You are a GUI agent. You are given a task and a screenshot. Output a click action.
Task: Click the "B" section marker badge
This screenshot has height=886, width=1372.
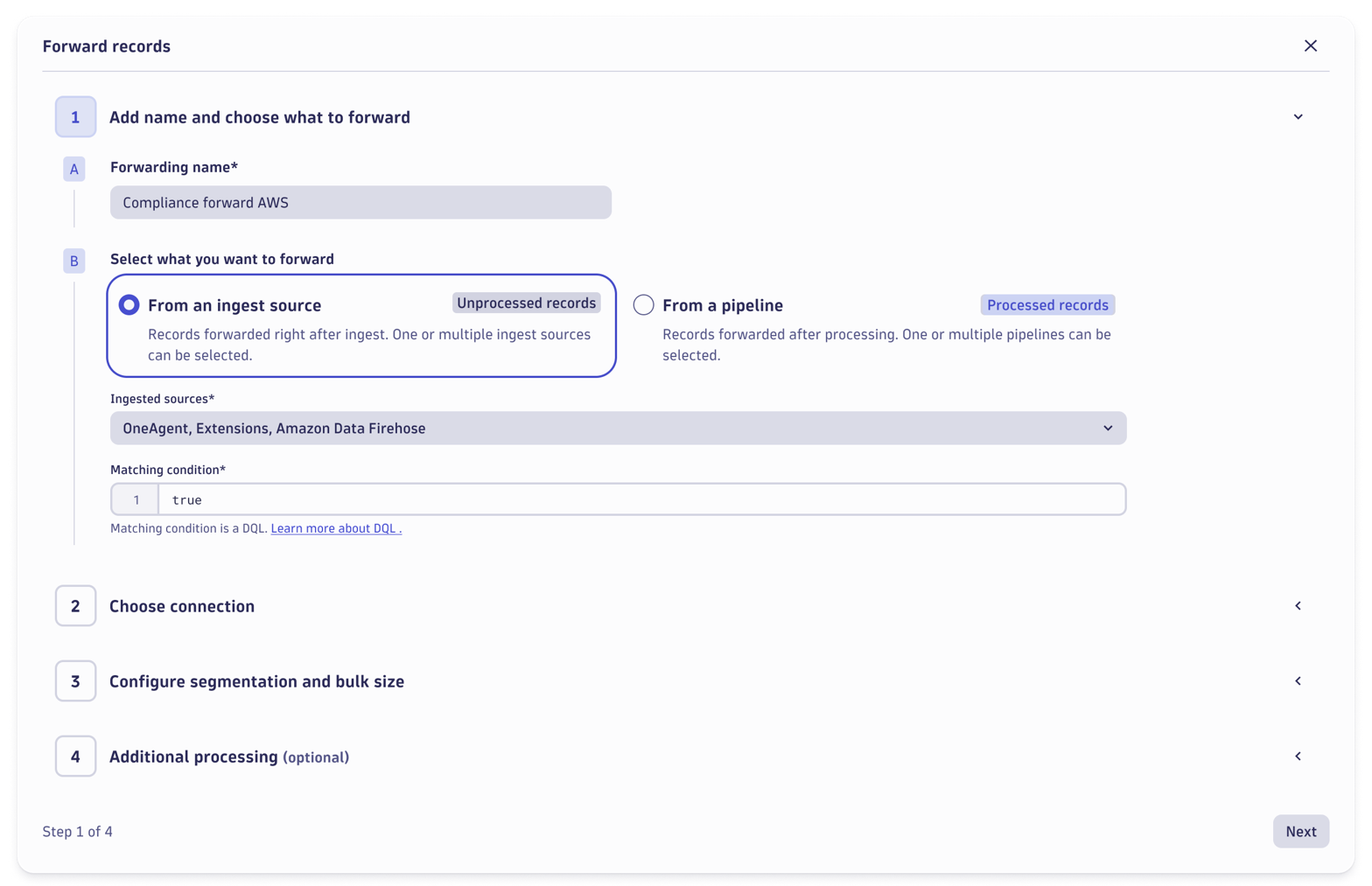pos(74,261)
